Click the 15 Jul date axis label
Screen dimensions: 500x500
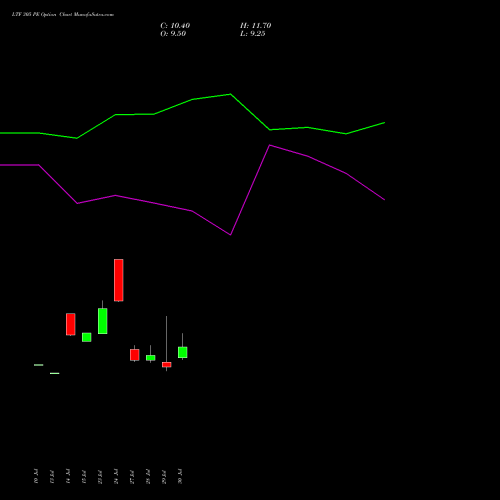click(x=84, y=476)
